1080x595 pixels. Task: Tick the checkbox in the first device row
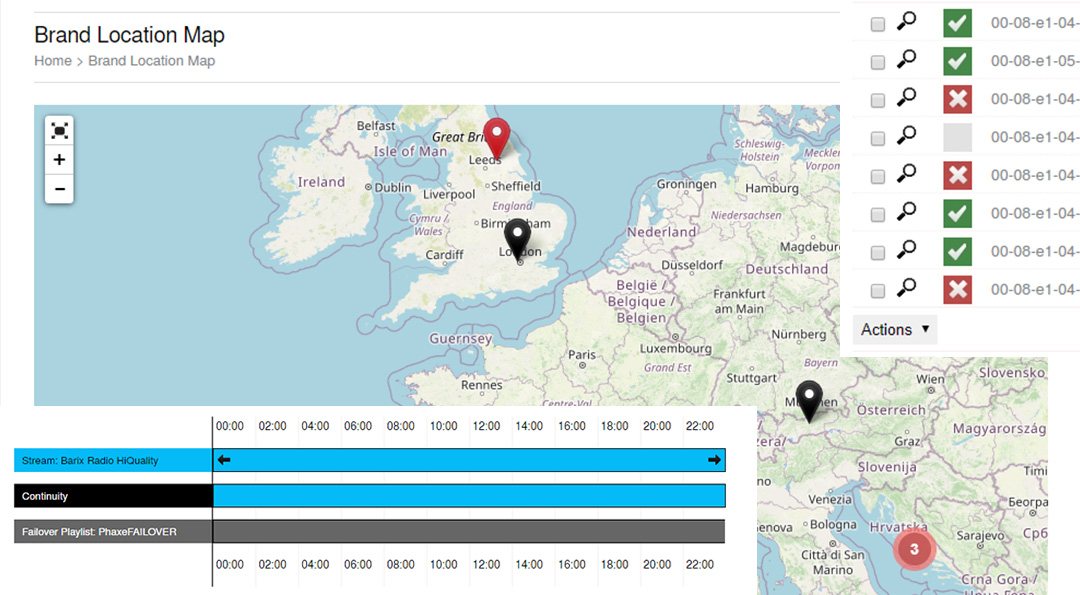(878, 24)
